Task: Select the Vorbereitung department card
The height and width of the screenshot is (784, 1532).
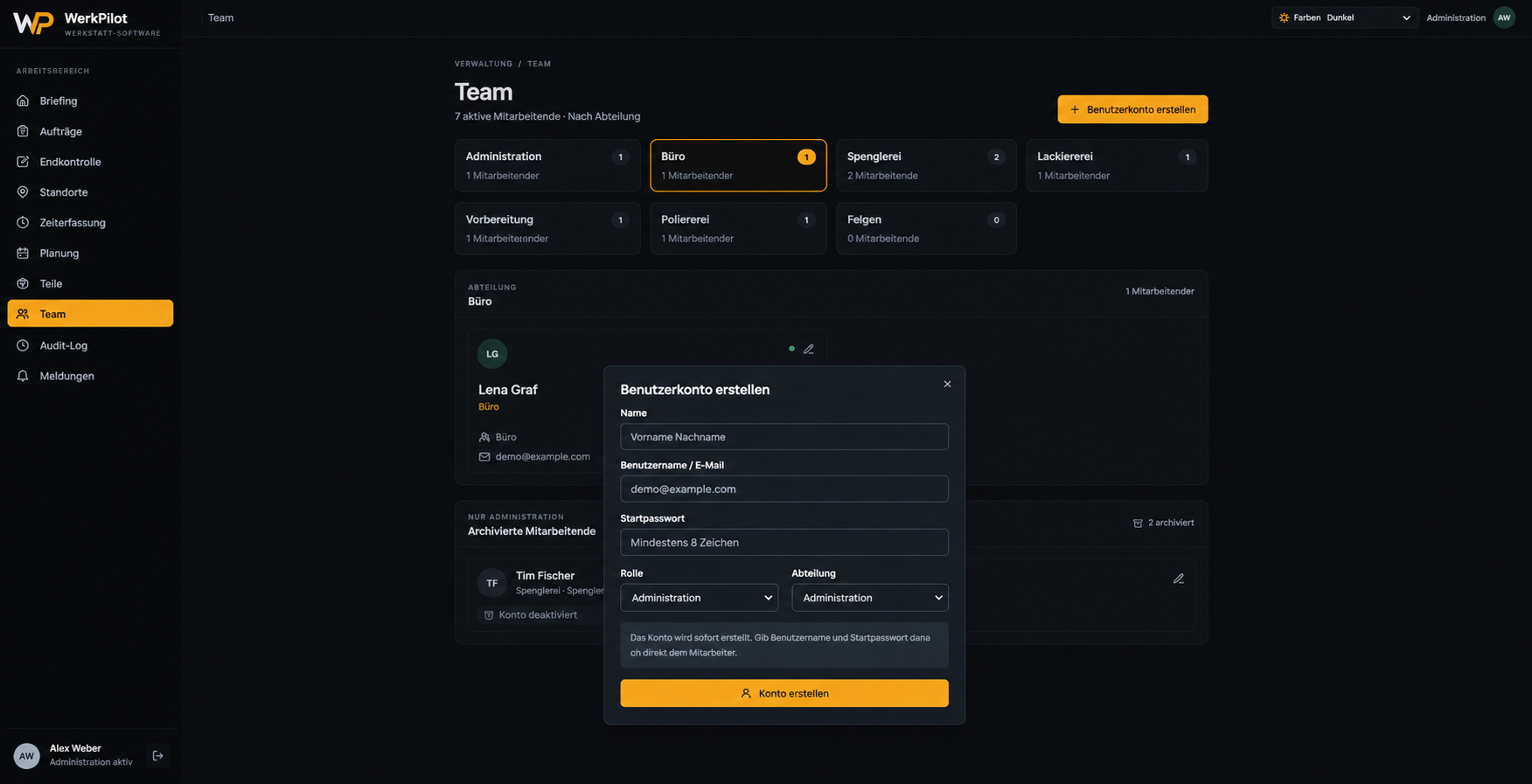Action: [x=547, y=228]
